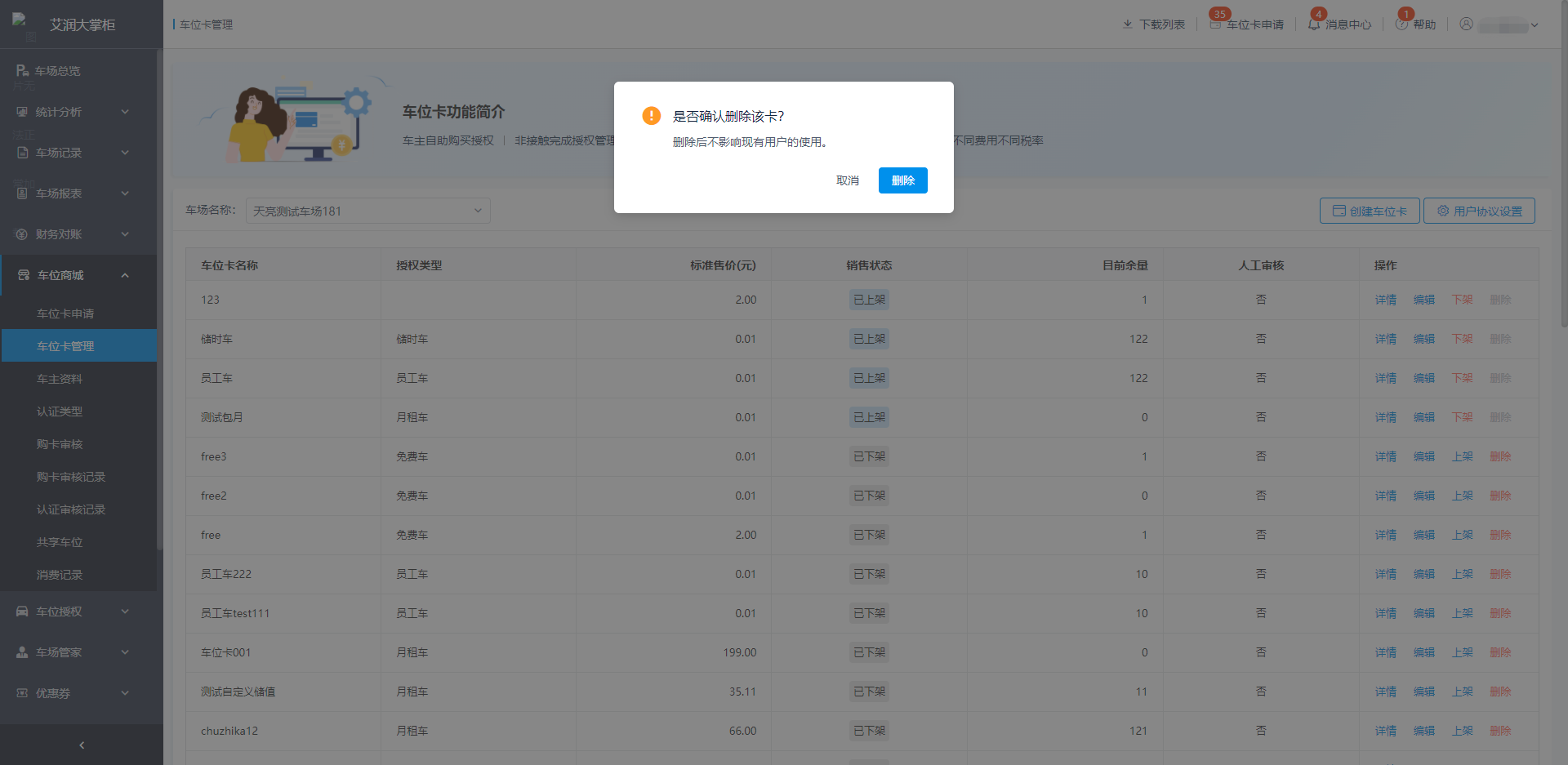Click the 目前余量 column header
Screen dimensions: 1568x765
(x=1125, y=265)
